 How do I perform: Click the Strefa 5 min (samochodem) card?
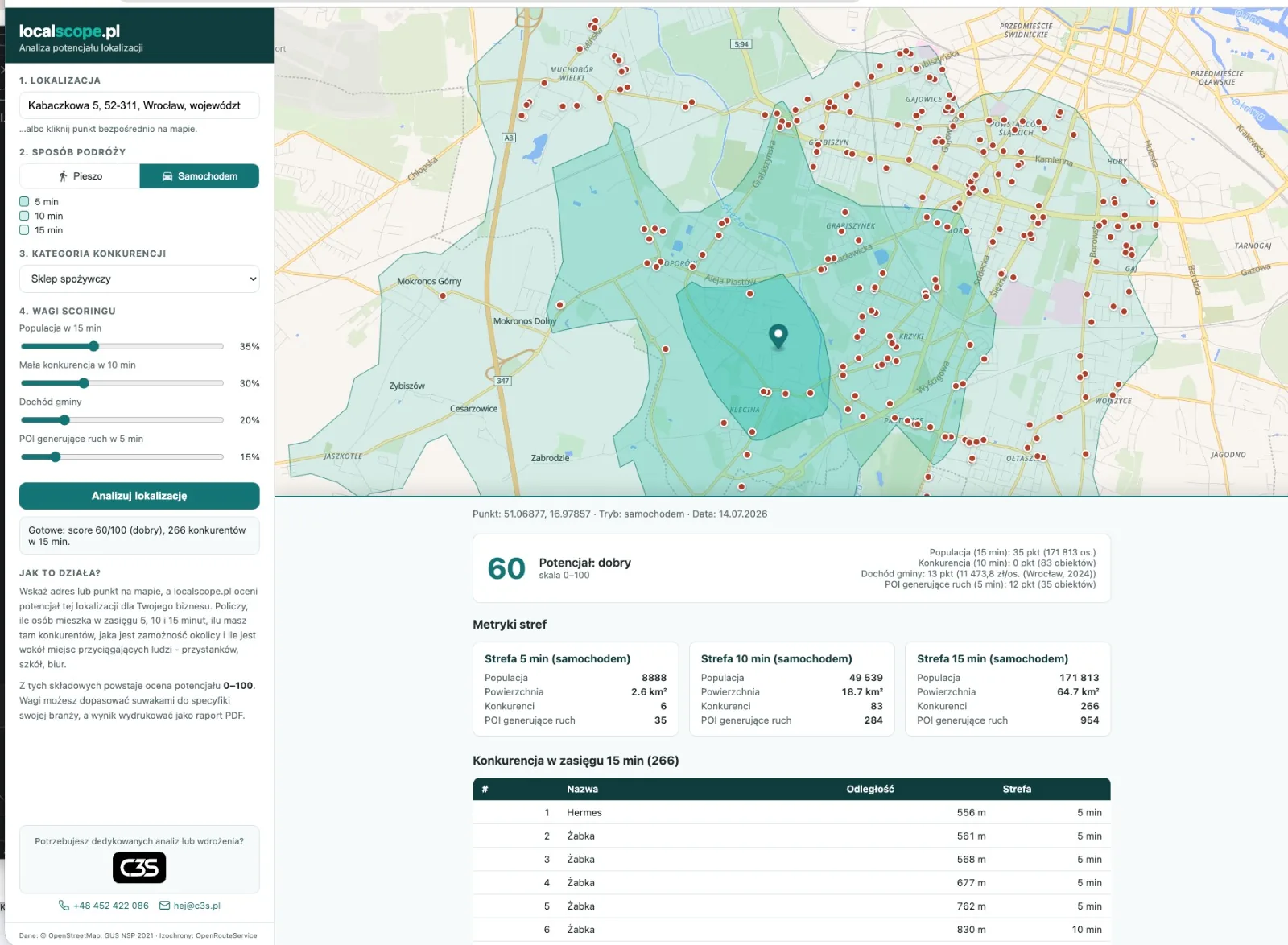576,689
